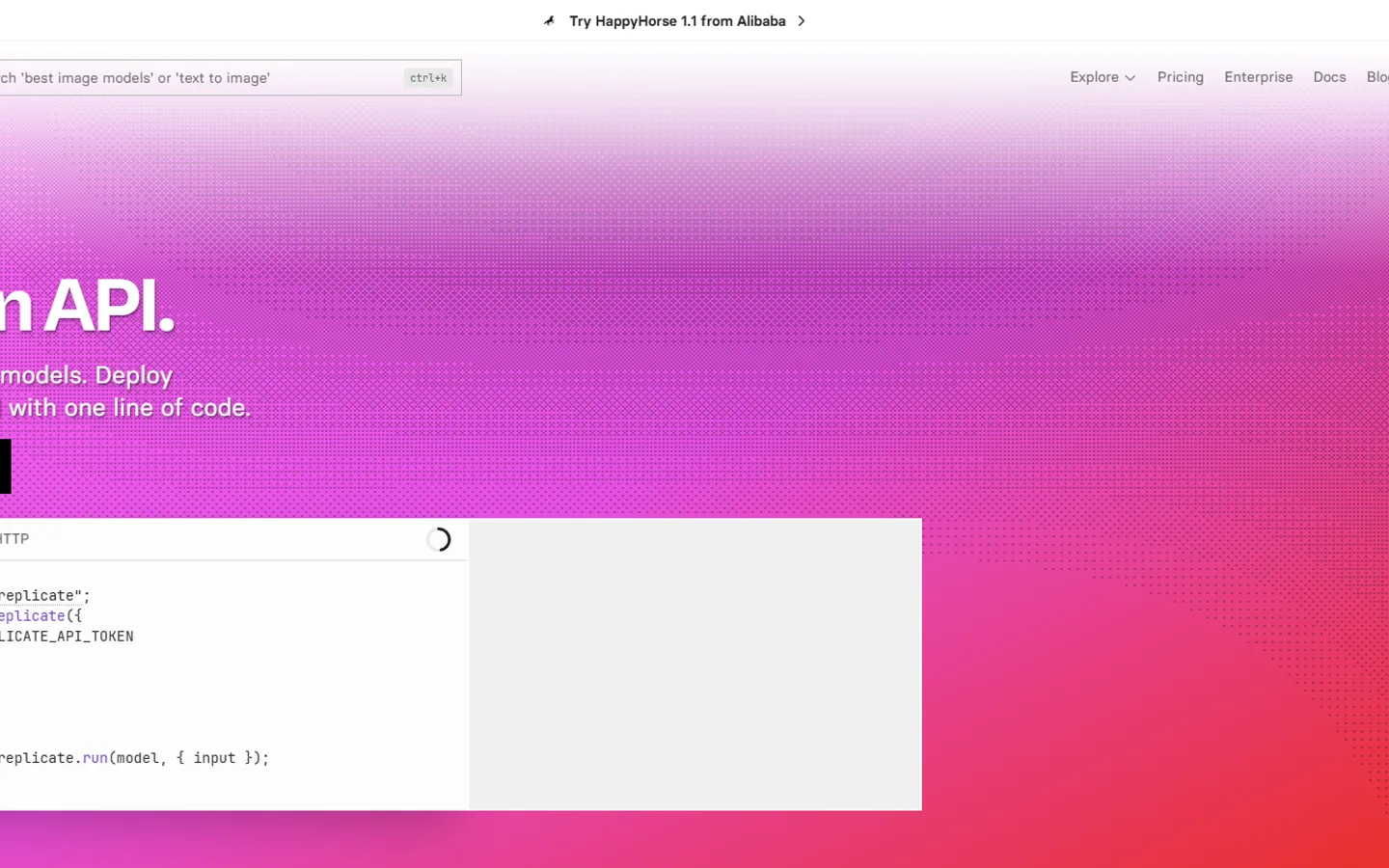Click the 'with one line of code.' text
This screenshot has height=868, width=1389.
pyautogui.click(x=129, y=408)
